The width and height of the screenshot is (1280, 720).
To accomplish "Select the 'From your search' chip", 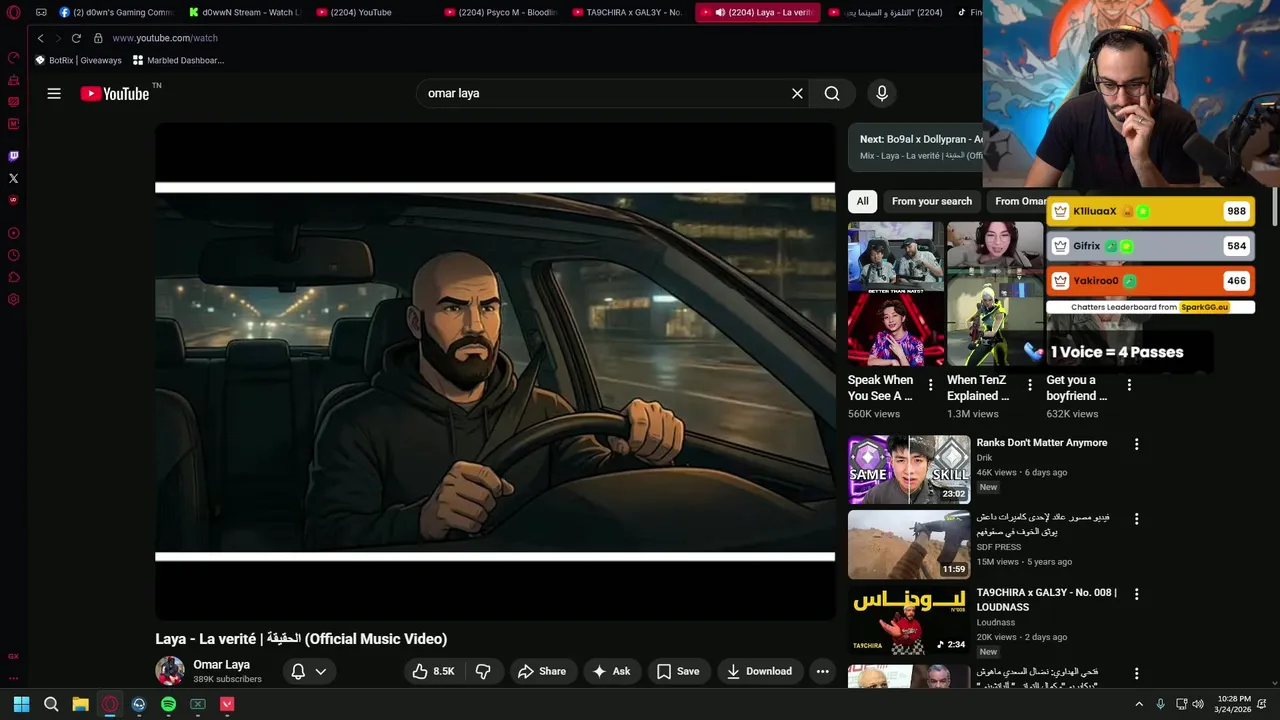I will pyautogui.click(x=931, y=201).
